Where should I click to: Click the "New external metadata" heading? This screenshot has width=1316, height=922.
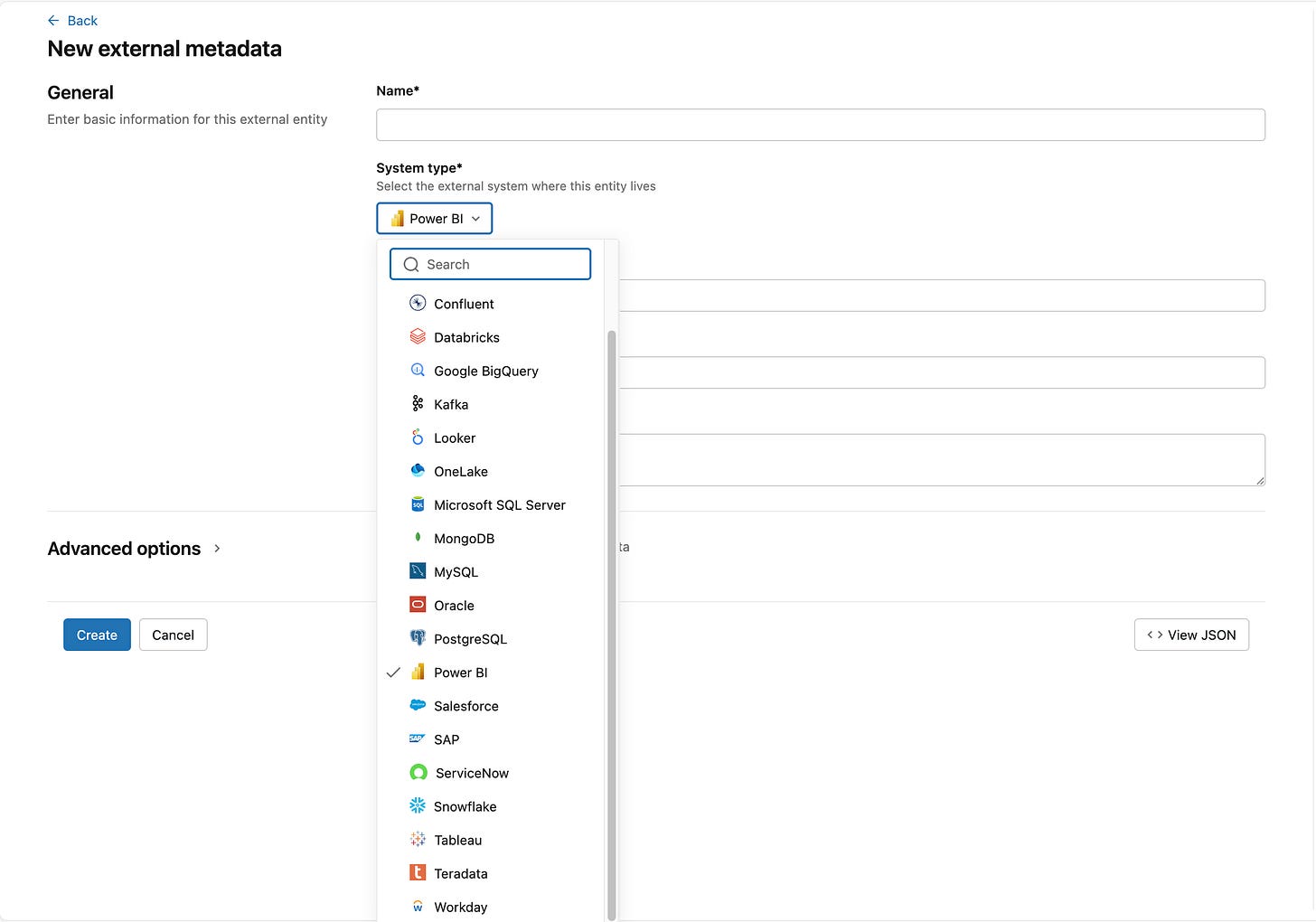coord(164,49)
